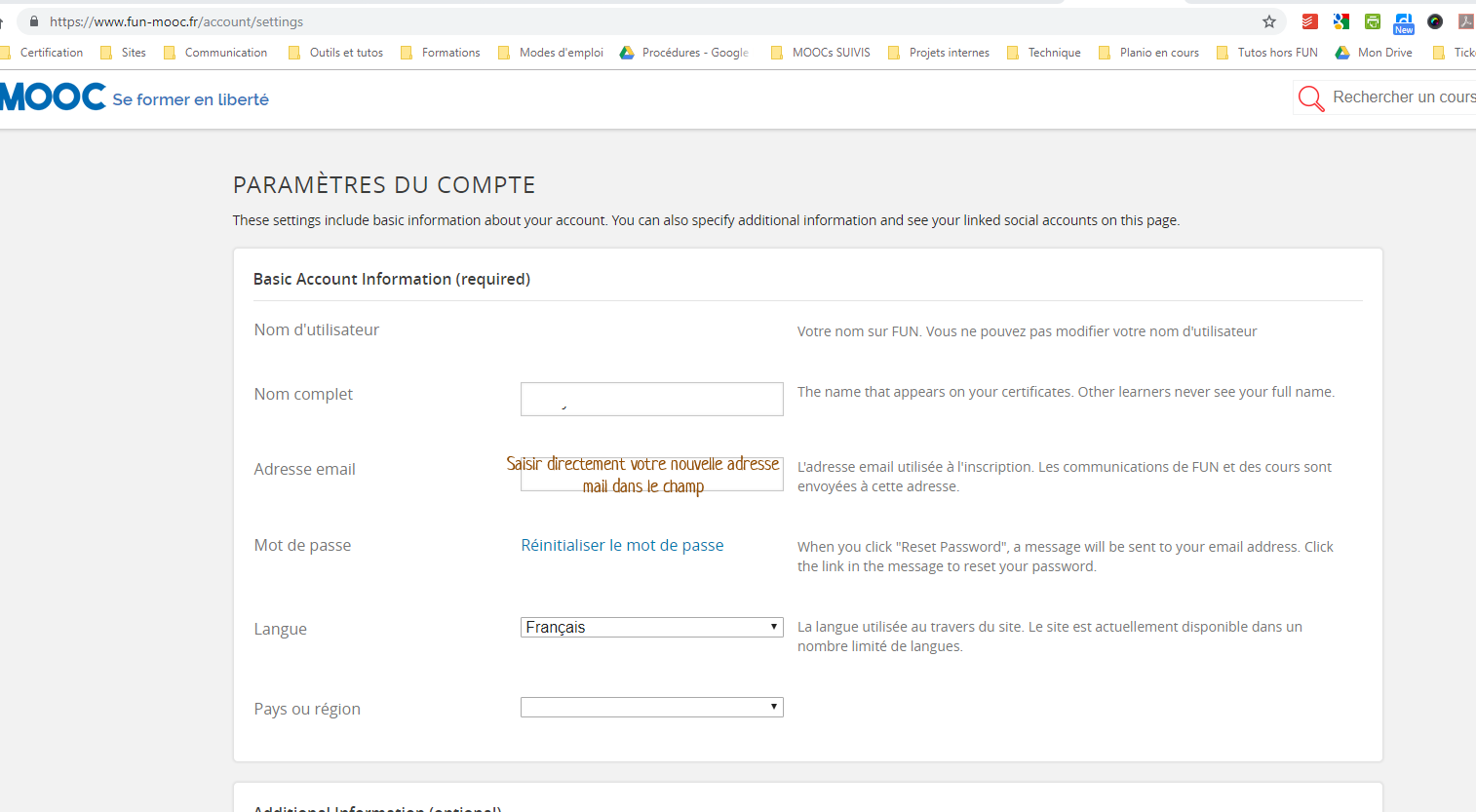
Task: Open the Google colored extension icon
Action: pos(1341,21)
